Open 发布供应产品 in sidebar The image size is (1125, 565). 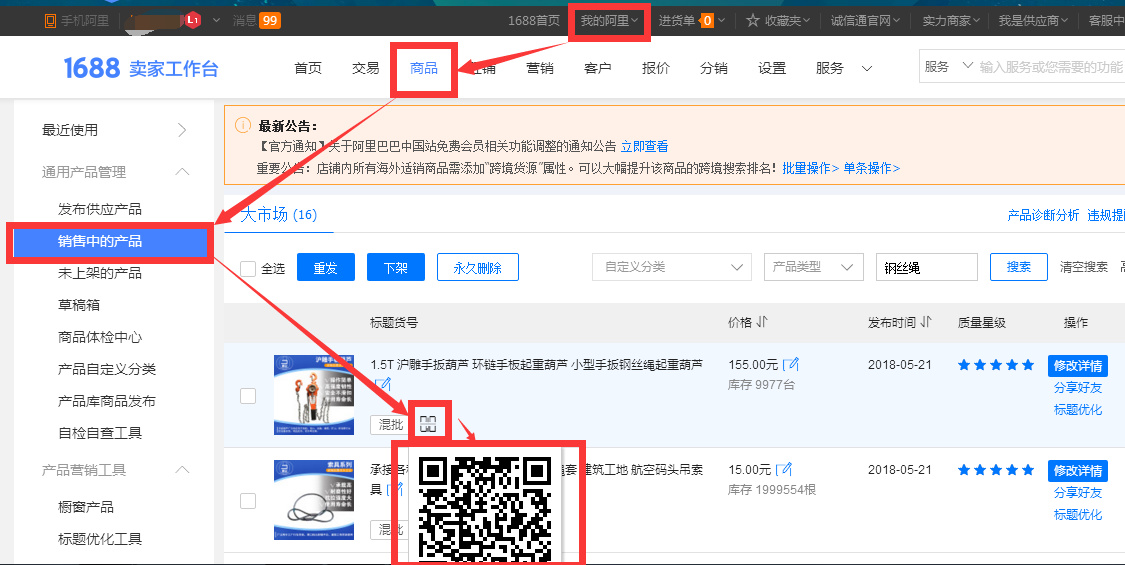click(x=100, y=209)
